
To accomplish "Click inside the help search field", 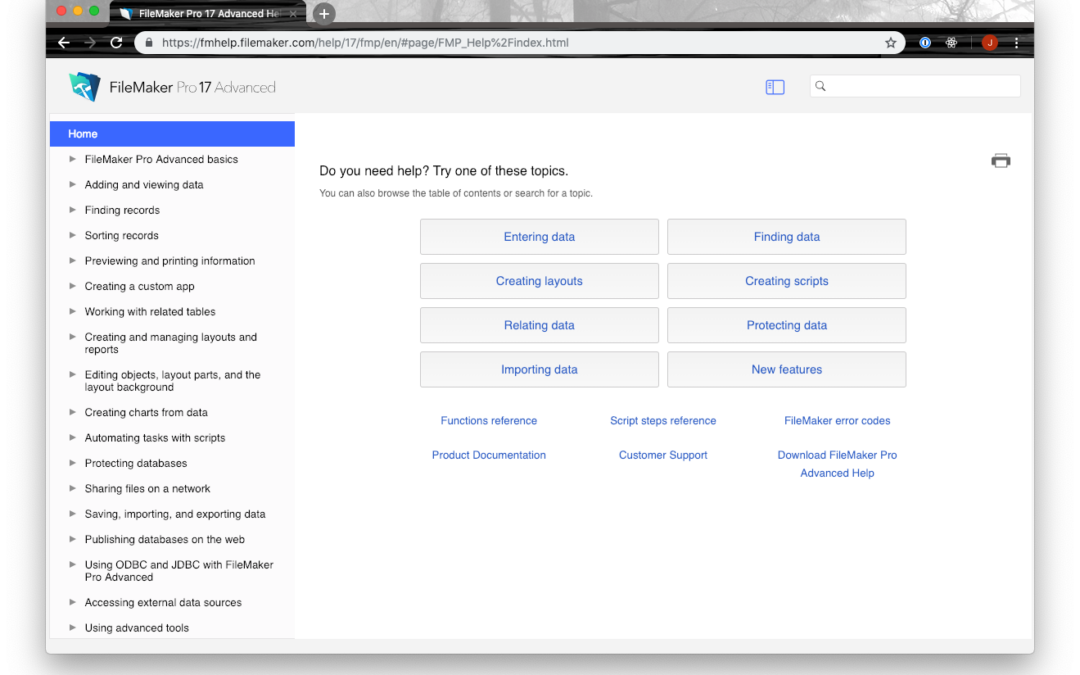I will coord(915,86).
